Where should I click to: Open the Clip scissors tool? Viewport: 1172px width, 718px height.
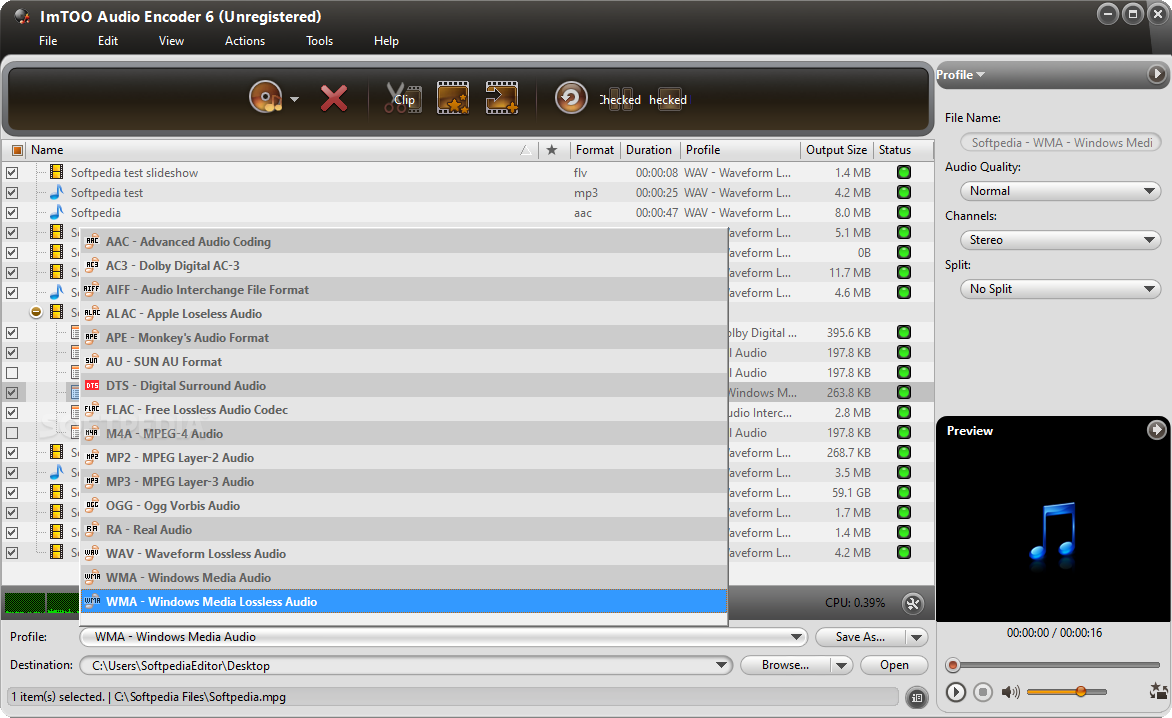pos(403,99)
